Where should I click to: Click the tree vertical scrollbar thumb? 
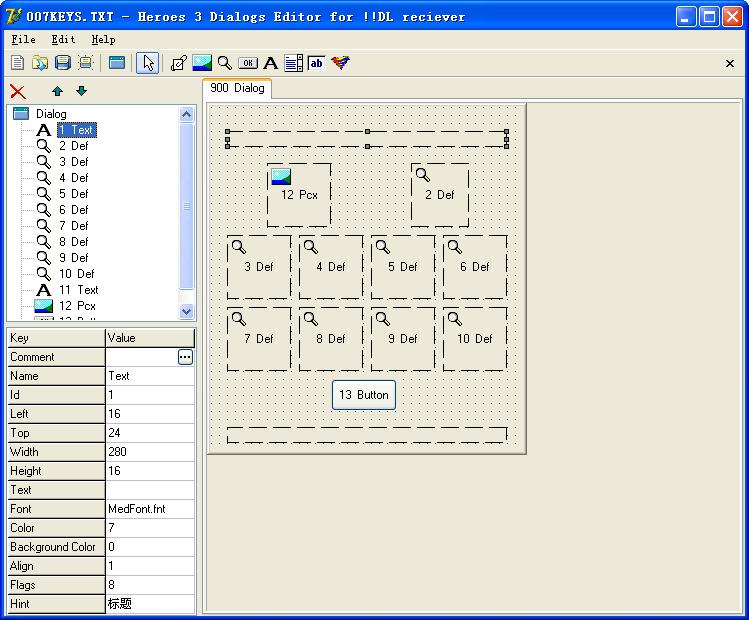186,206
